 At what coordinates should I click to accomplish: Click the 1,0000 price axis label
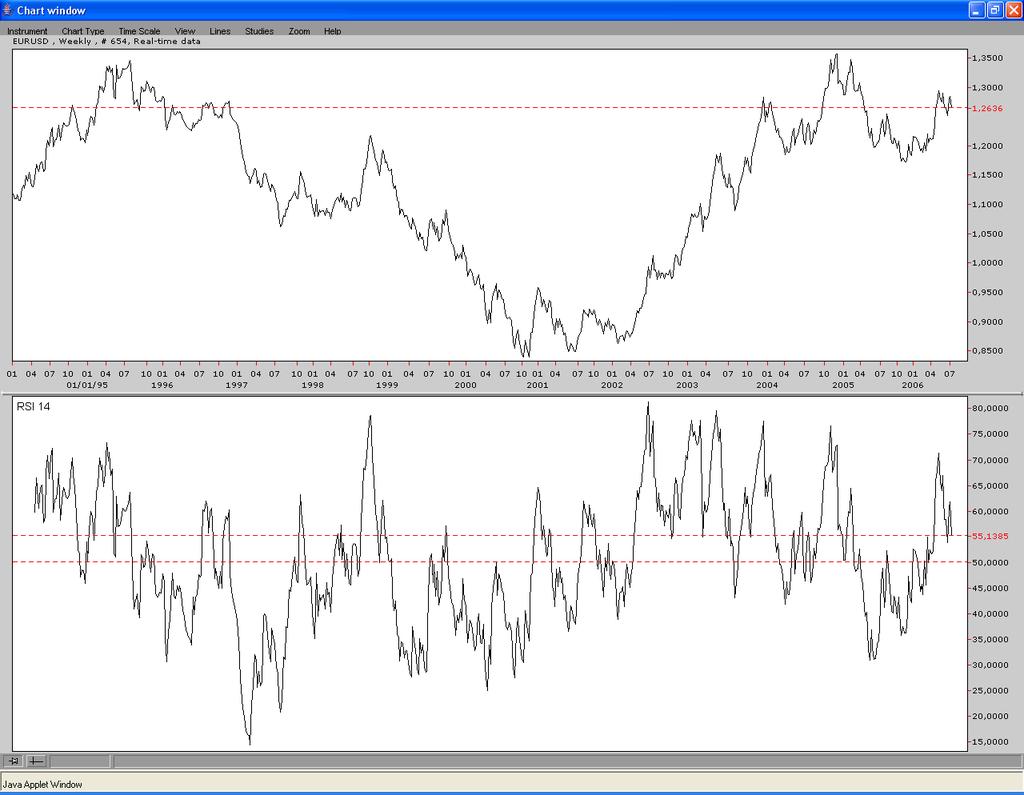pyautogui.click(x=987, y=263)
